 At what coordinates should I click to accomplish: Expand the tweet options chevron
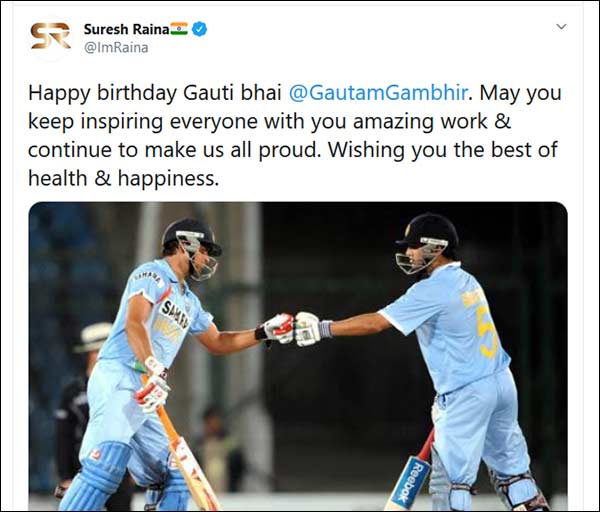coord(561,27)
